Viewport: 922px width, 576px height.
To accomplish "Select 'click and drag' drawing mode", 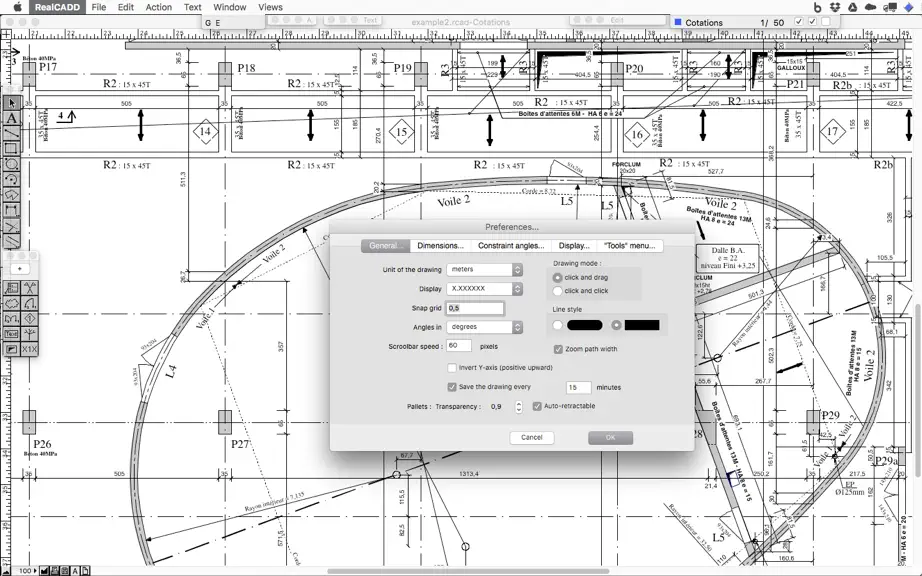I will pos(557,277).
